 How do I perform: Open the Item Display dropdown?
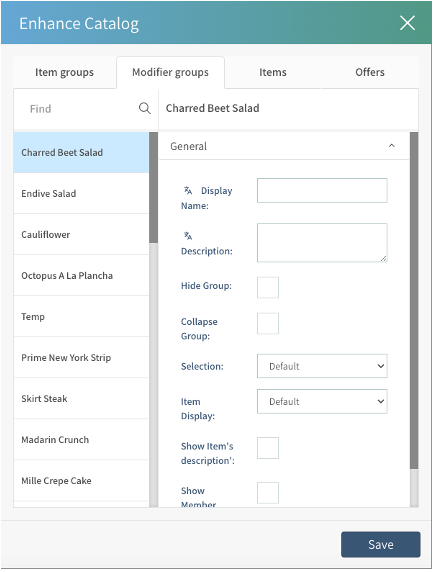(322, 401)
